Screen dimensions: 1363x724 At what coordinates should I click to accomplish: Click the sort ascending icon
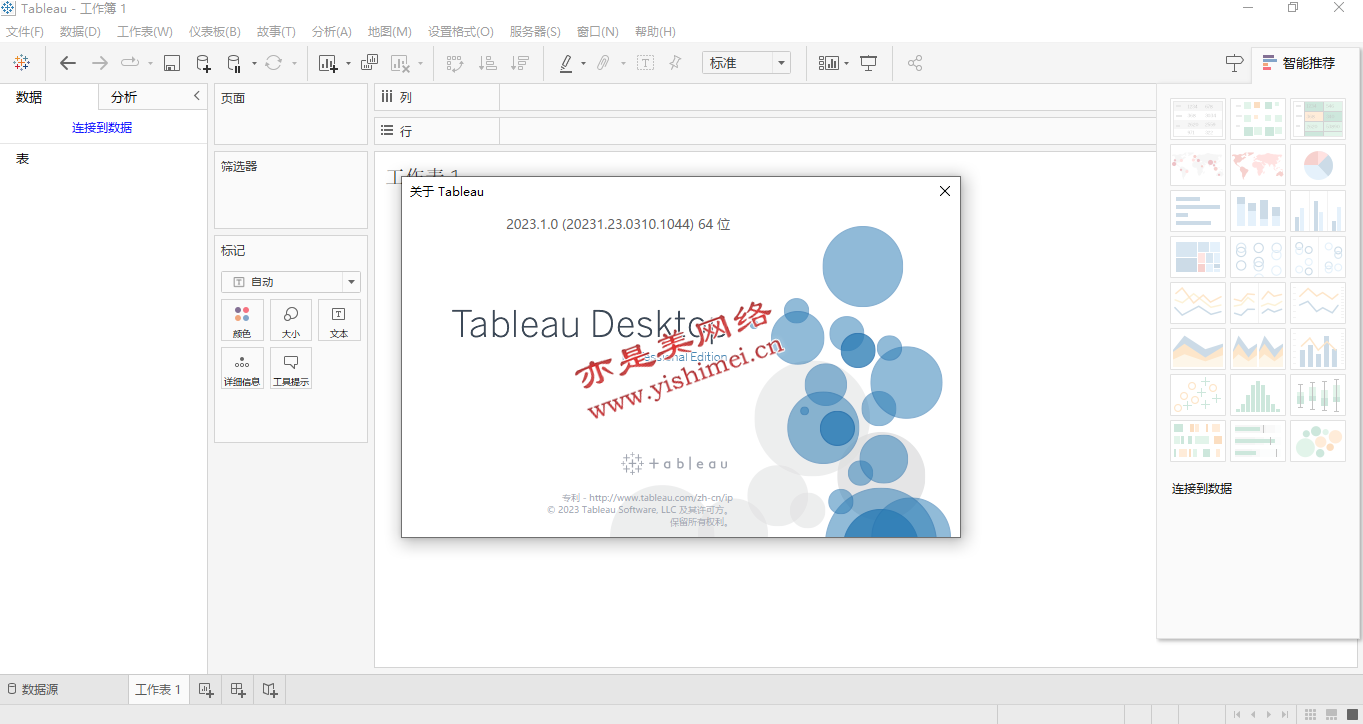487,63
